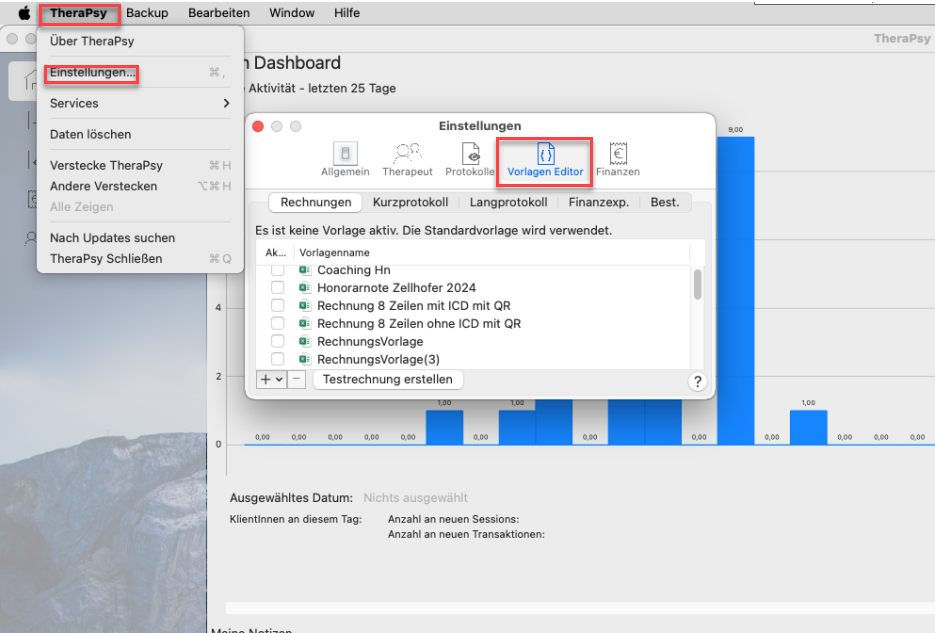Viewport: 935px width, 633px height.
Task: Choose Über TheraPsy menu entry
Action: point(92,41)
